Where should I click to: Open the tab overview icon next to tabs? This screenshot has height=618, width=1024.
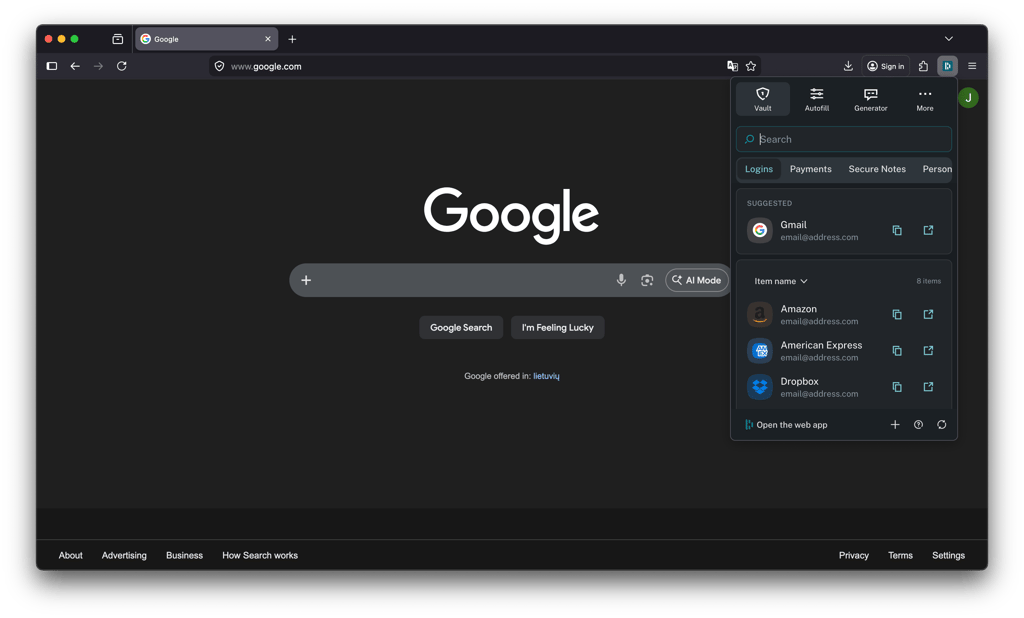pos(118,39)
